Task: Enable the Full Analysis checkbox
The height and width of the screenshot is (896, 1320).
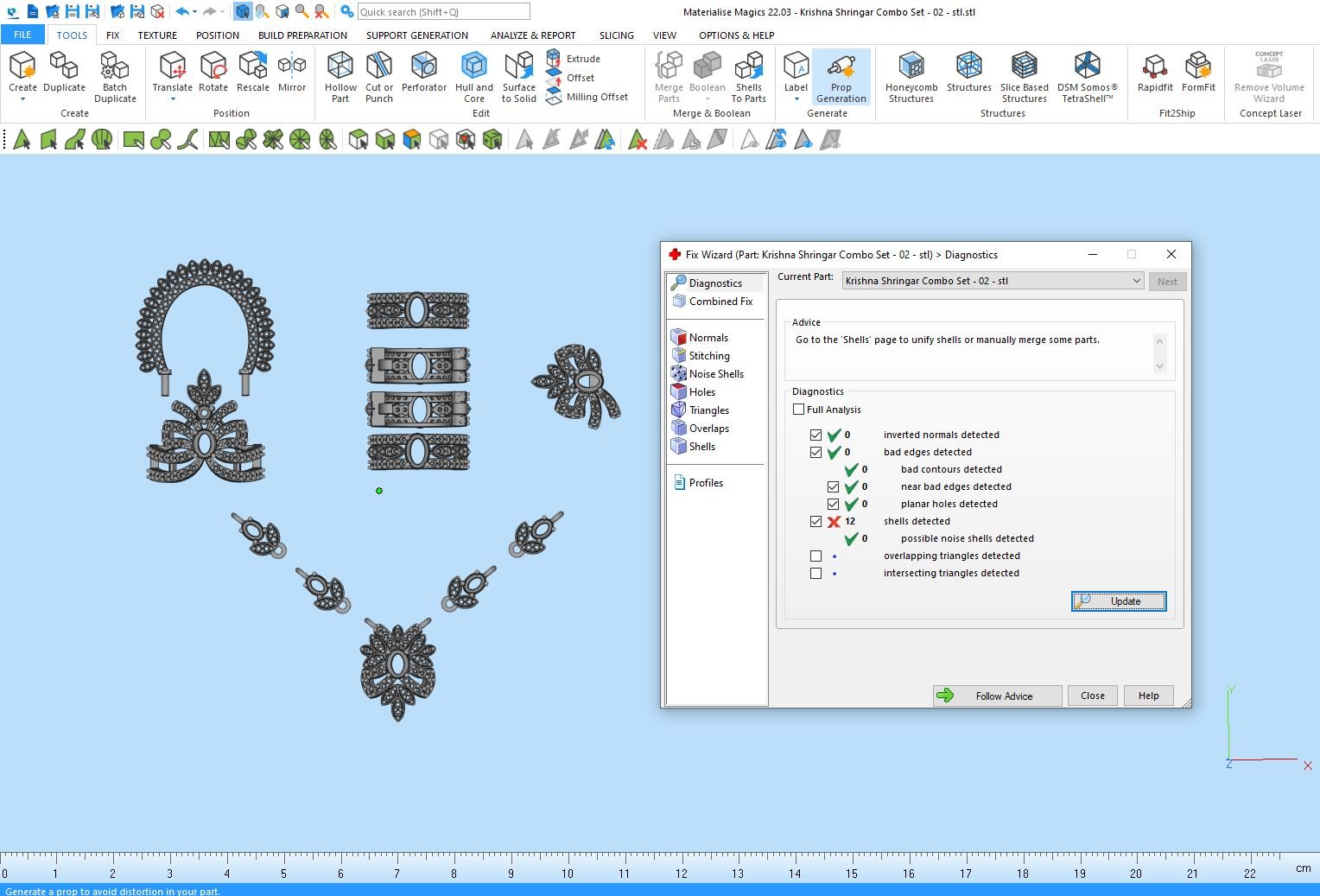Action: coord(799,410)
